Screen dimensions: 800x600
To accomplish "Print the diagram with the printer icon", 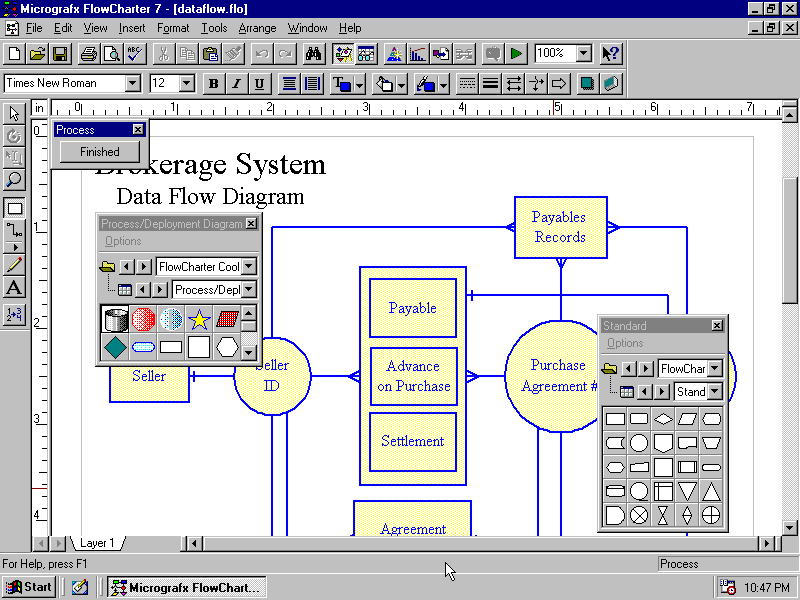I will click(x=89, y=54).
